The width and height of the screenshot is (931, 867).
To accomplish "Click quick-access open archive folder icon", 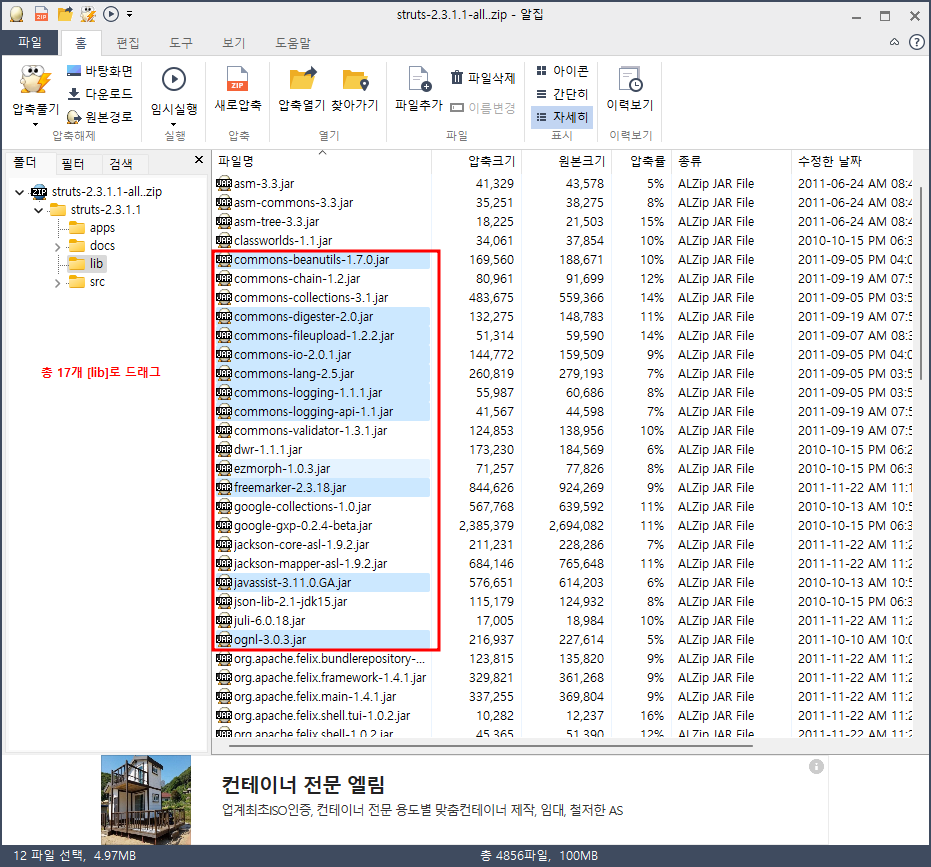I will point(65,14).
